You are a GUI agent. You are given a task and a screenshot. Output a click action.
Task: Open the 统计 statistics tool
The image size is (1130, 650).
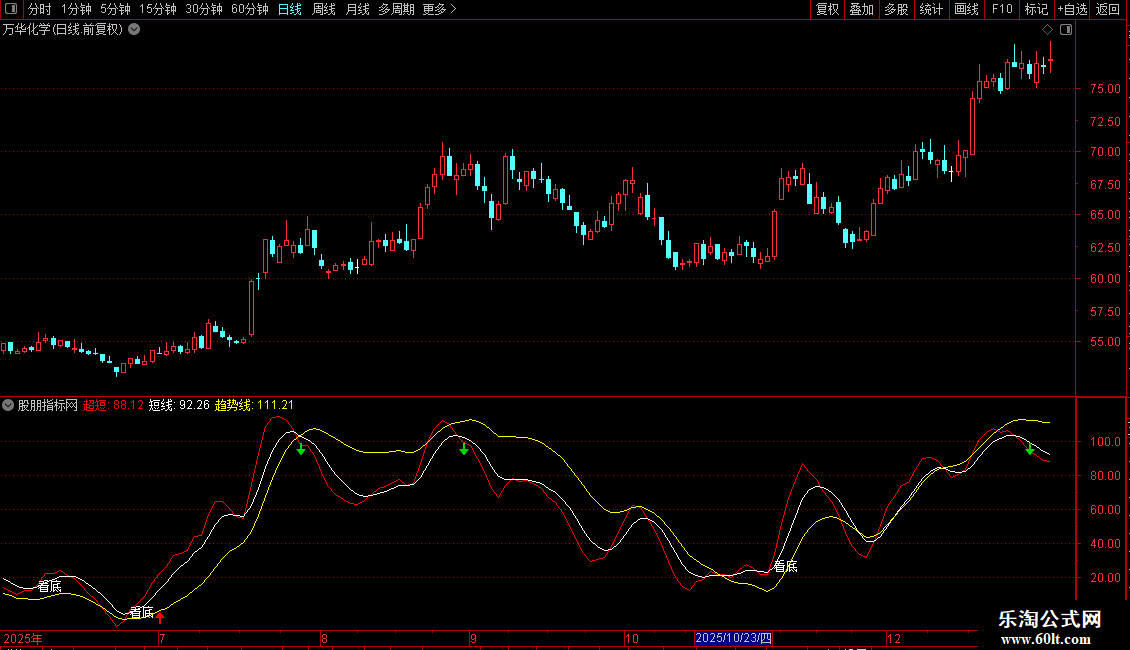coord(931,9)
